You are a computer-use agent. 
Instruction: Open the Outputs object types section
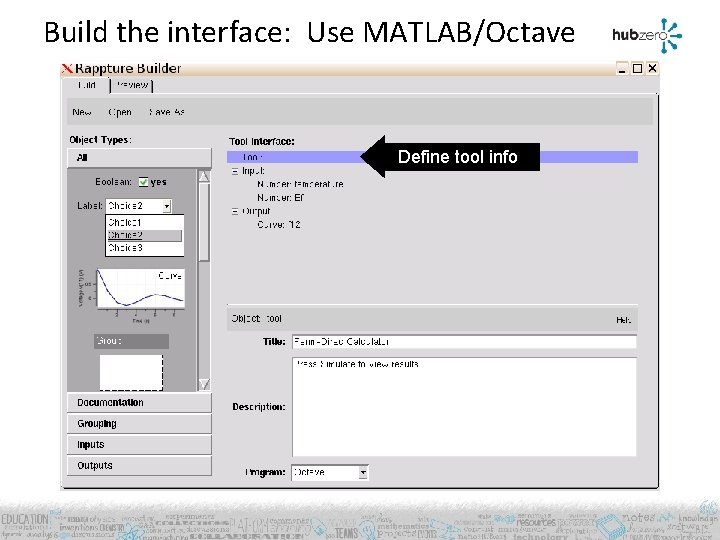(x=140, y=466)
